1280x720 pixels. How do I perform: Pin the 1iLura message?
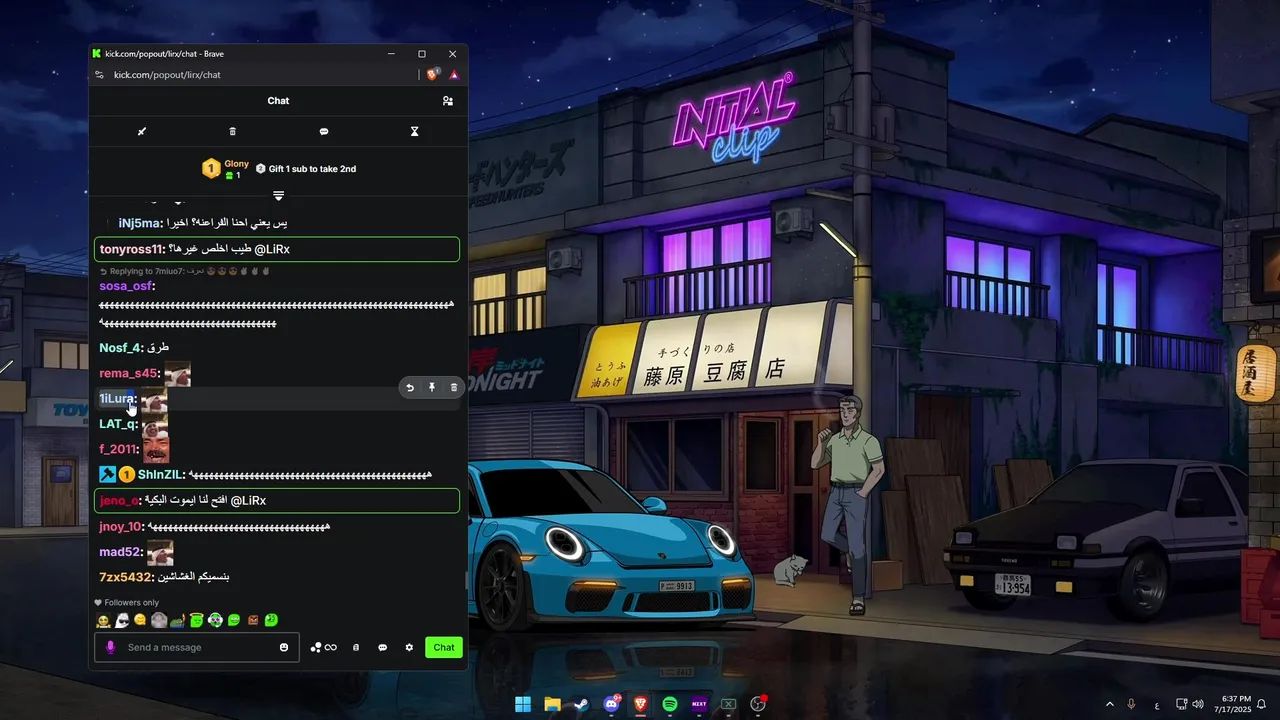pyautogui.click(x=432, y=388)
